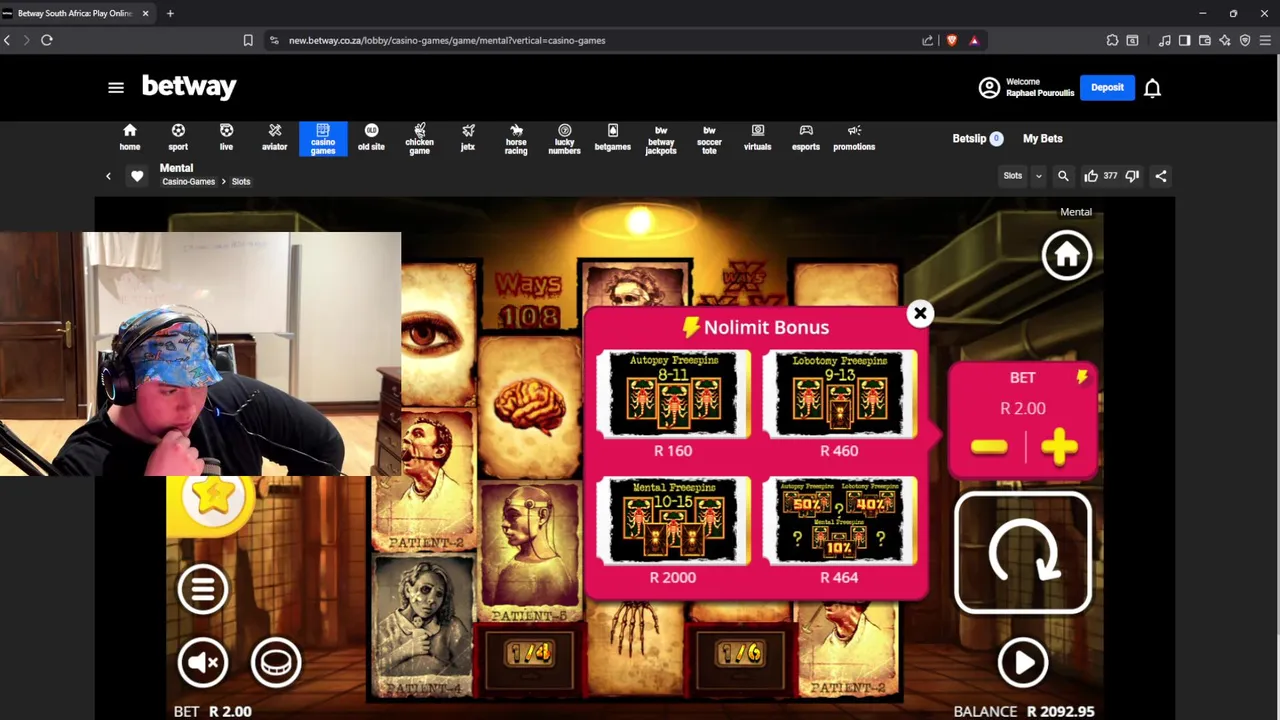Open the betway hamburger menu
The height and width of the screenshot is (720, 1280).
(x=116, y=88)
